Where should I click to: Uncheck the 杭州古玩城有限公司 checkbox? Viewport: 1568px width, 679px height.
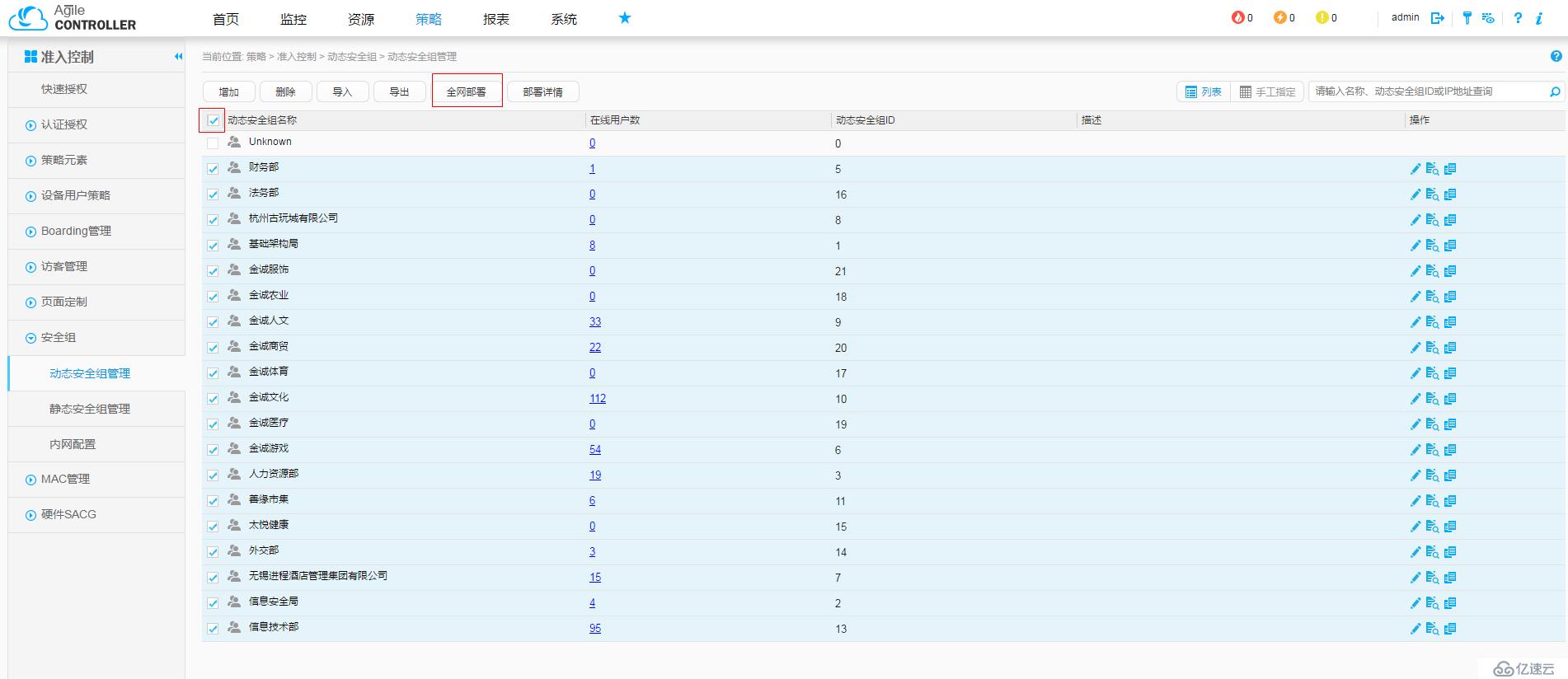tap(213, 220)
